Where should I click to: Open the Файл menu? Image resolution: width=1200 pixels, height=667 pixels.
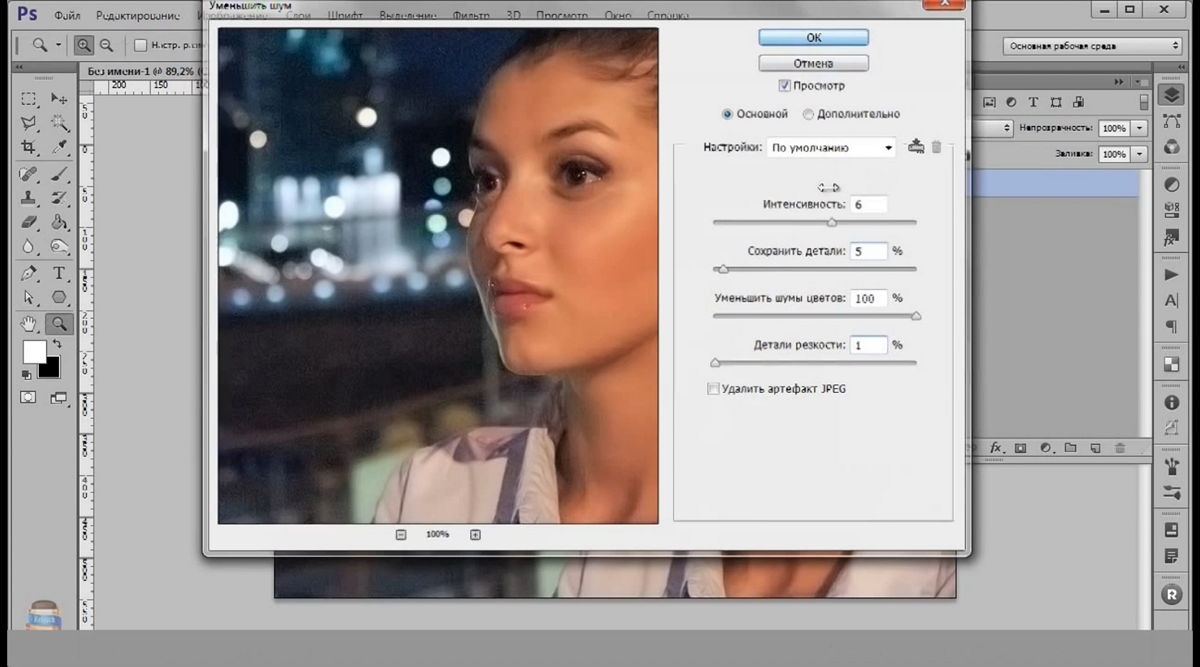pyautogui.click(x=67, y=16)
